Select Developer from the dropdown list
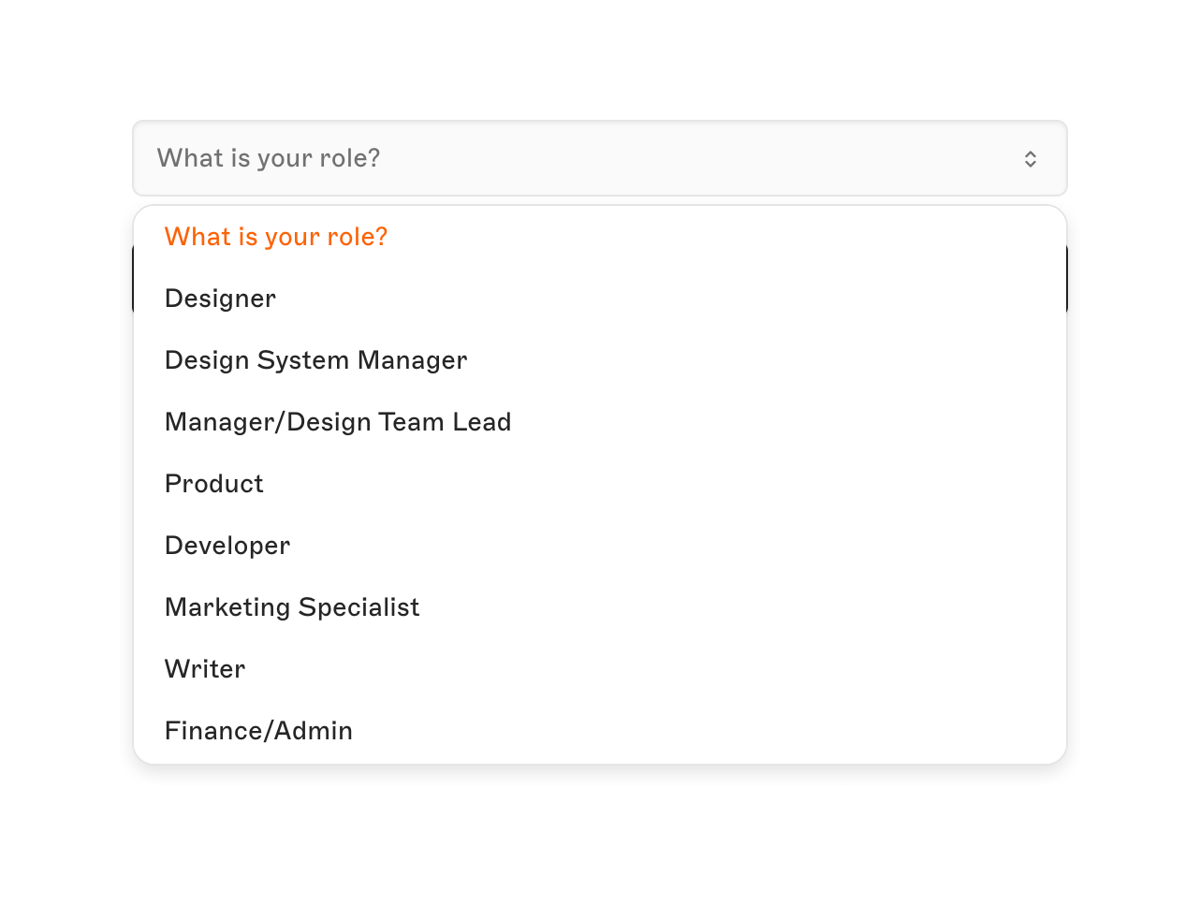 [226, 546]
